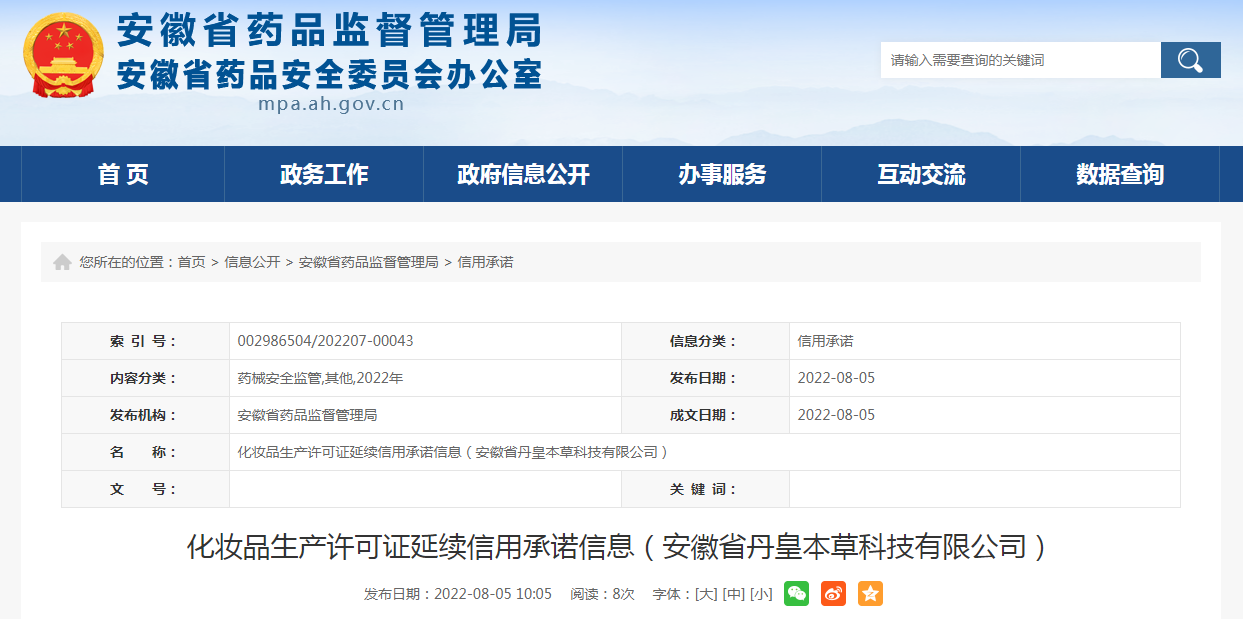Select index number 002986504/202207-00043

[x=325, y=341]
